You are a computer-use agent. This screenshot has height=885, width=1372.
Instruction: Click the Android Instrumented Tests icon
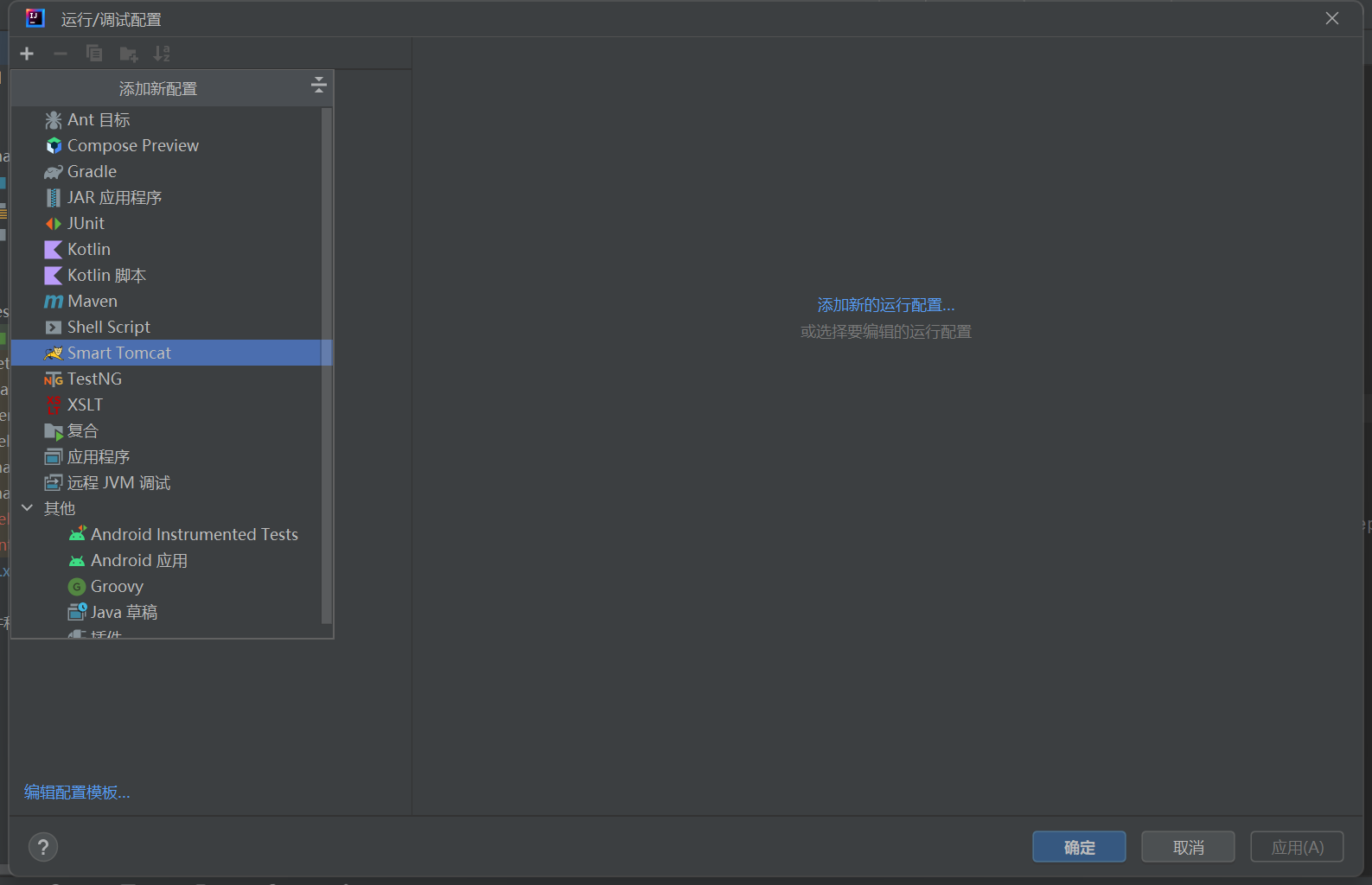point(78,534)
